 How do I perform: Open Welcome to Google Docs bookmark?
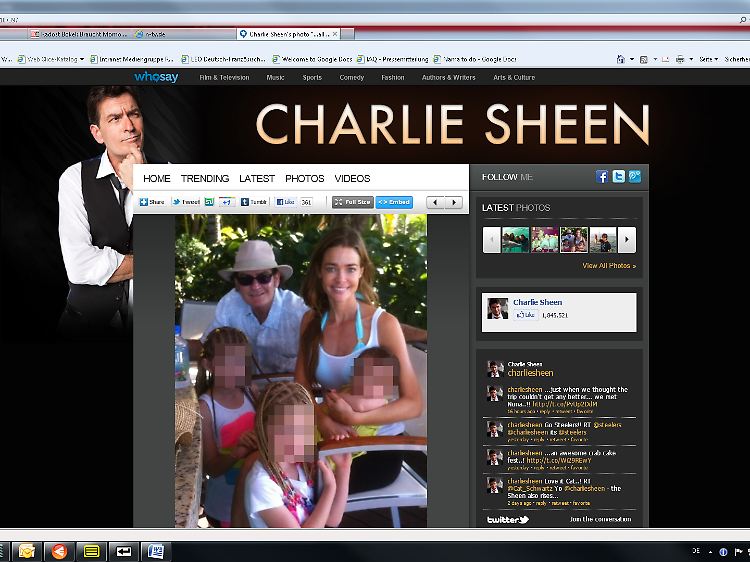[x=312, y=59]
